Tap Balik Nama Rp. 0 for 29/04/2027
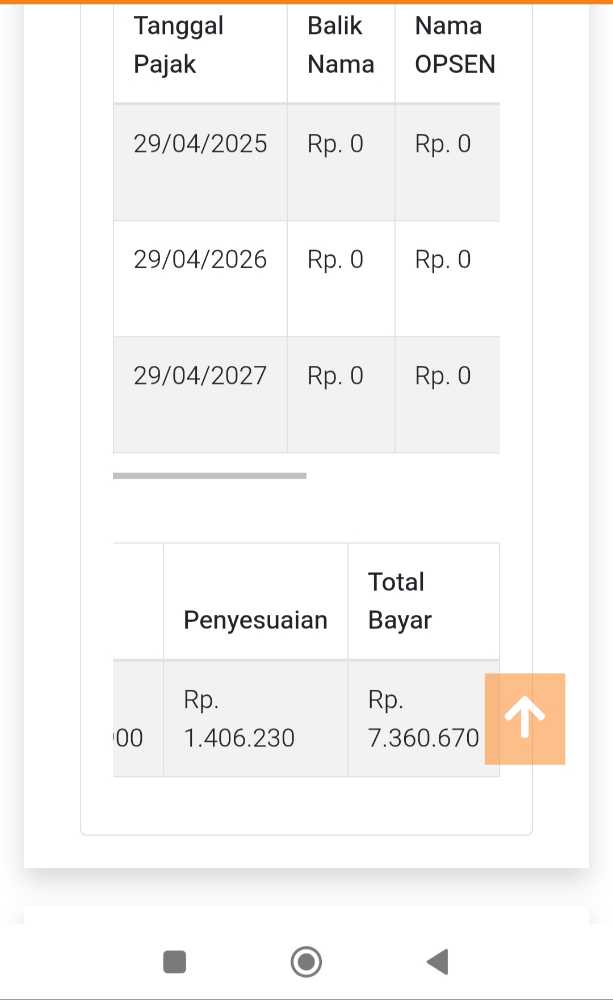613x1000 pixels. click(335, 376)
